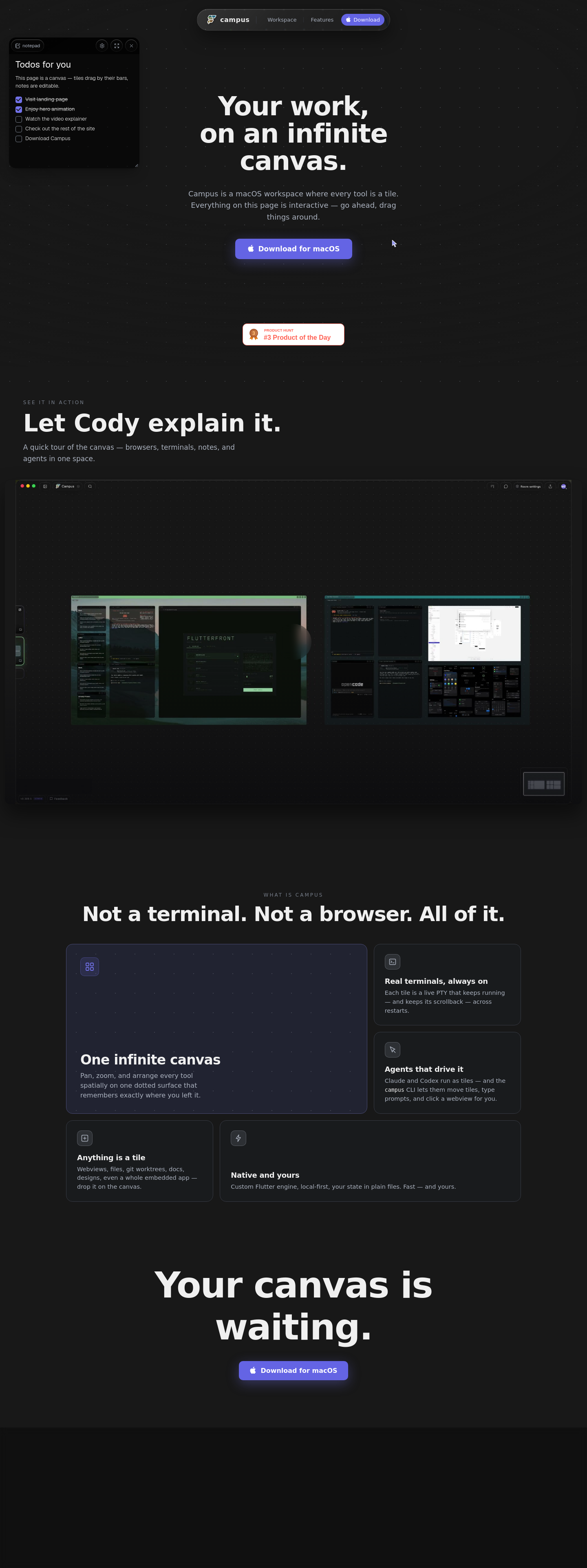The image size is (587, 1568).
Task: Click the terminal icon on 'Real terminals' card
Action: (393, 962)
